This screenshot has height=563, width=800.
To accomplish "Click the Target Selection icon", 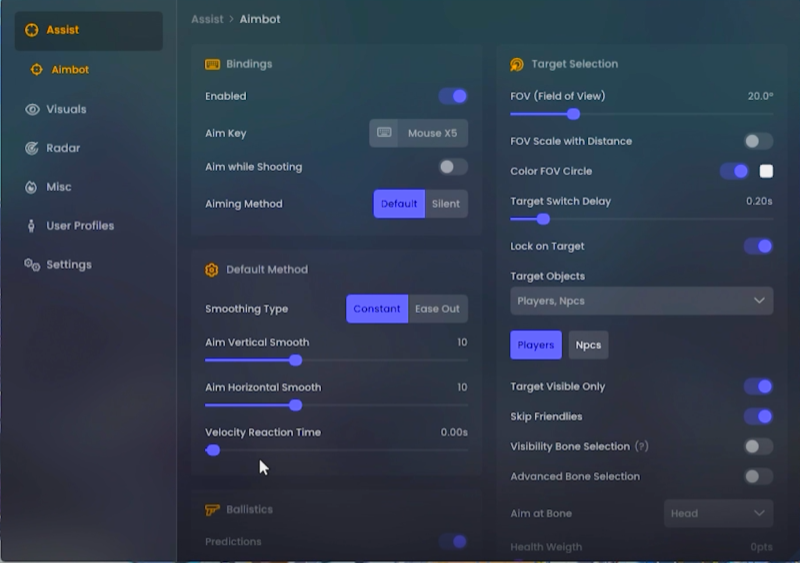I will (517, 64).
